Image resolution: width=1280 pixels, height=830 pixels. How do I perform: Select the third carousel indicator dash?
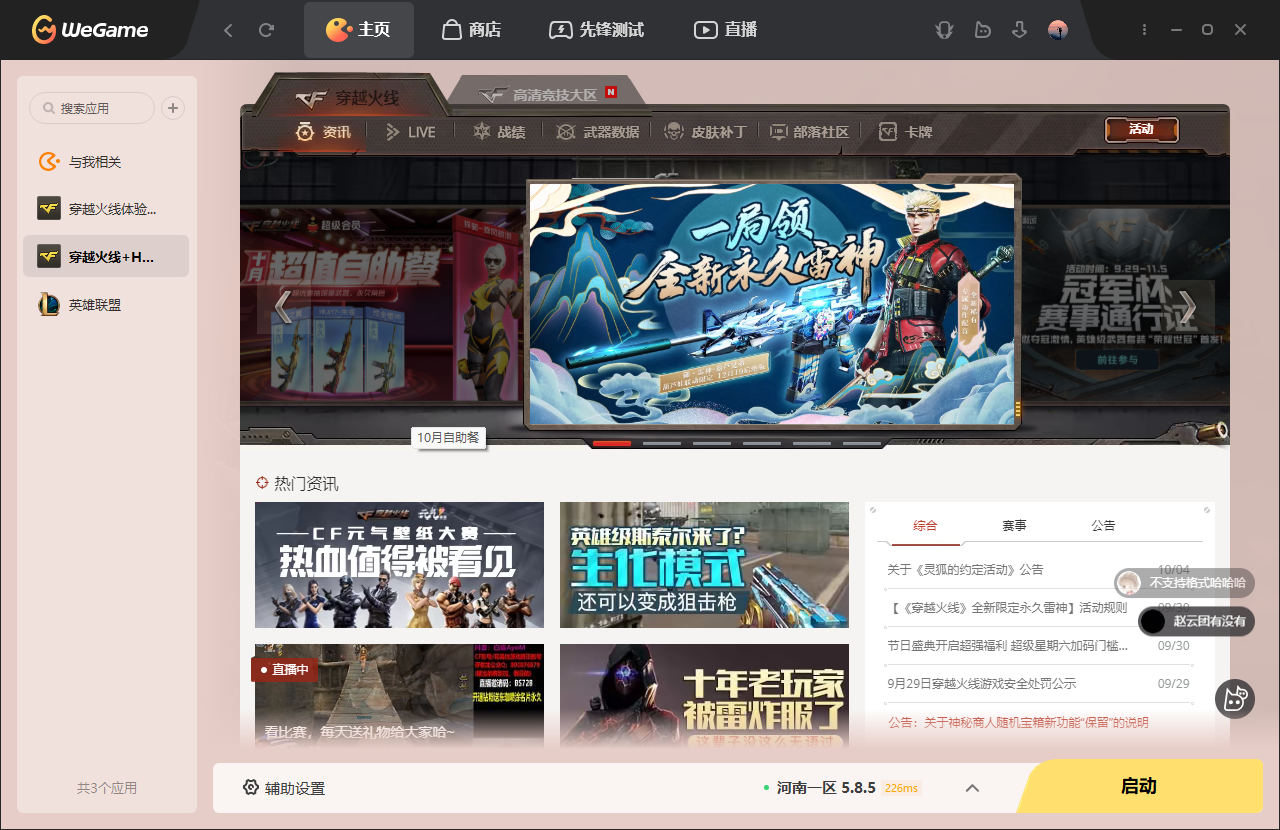tap(712, 443)
